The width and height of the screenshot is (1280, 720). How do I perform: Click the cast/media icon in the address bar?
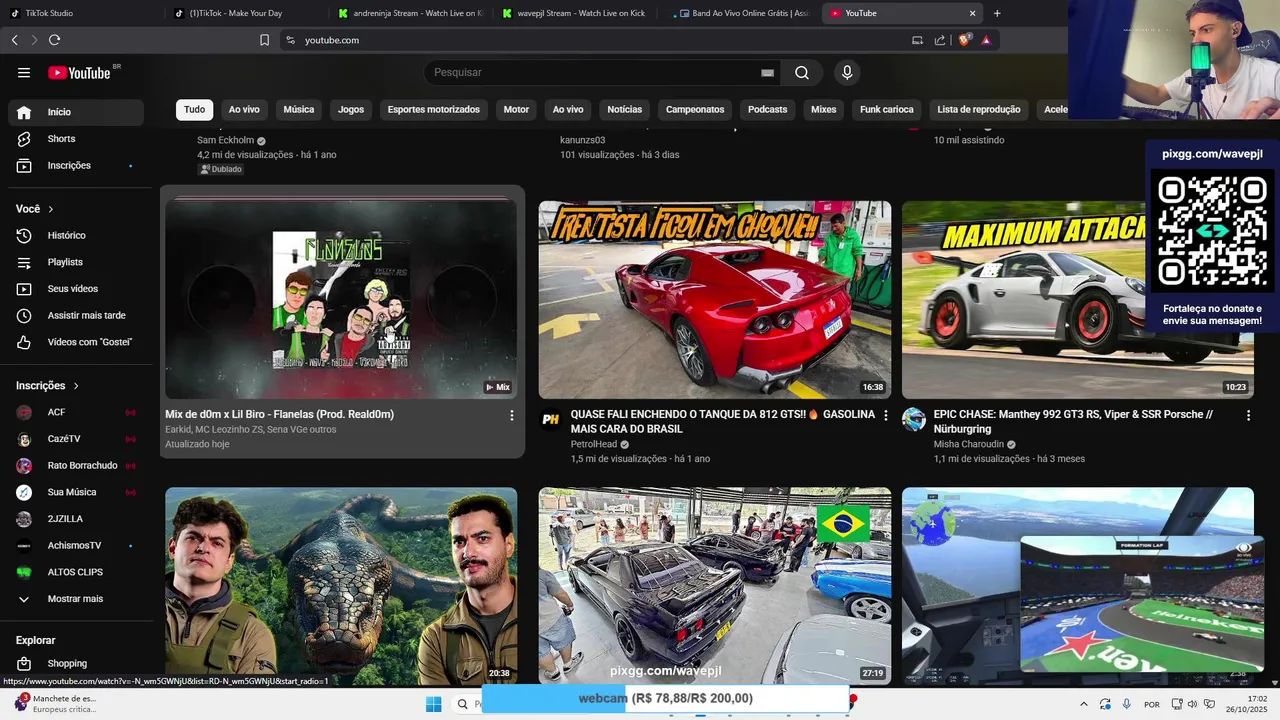[917, 40]
